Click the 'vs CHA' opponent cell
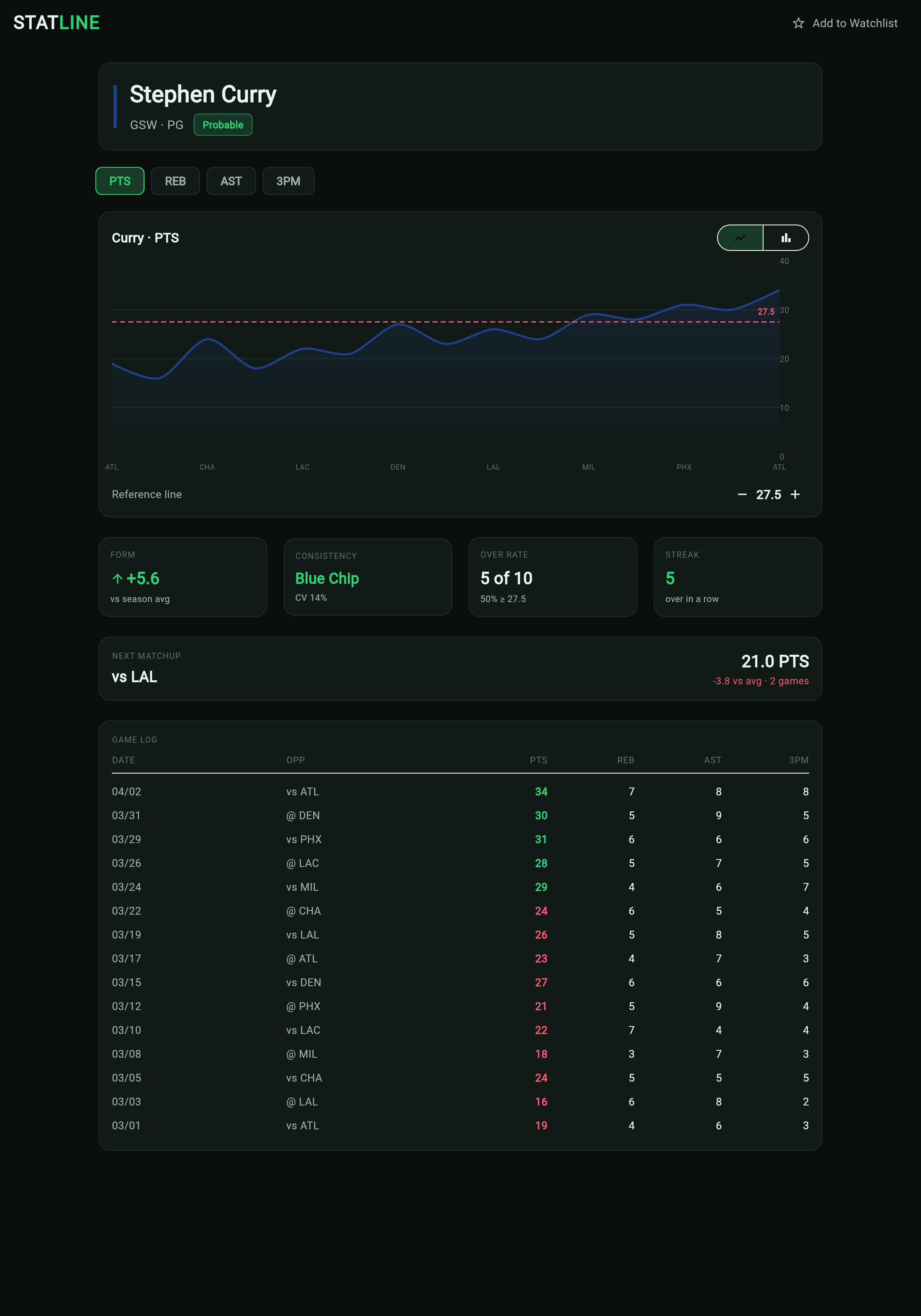921x1316 pixels. pyautogui.click(x=304, y=1078)
